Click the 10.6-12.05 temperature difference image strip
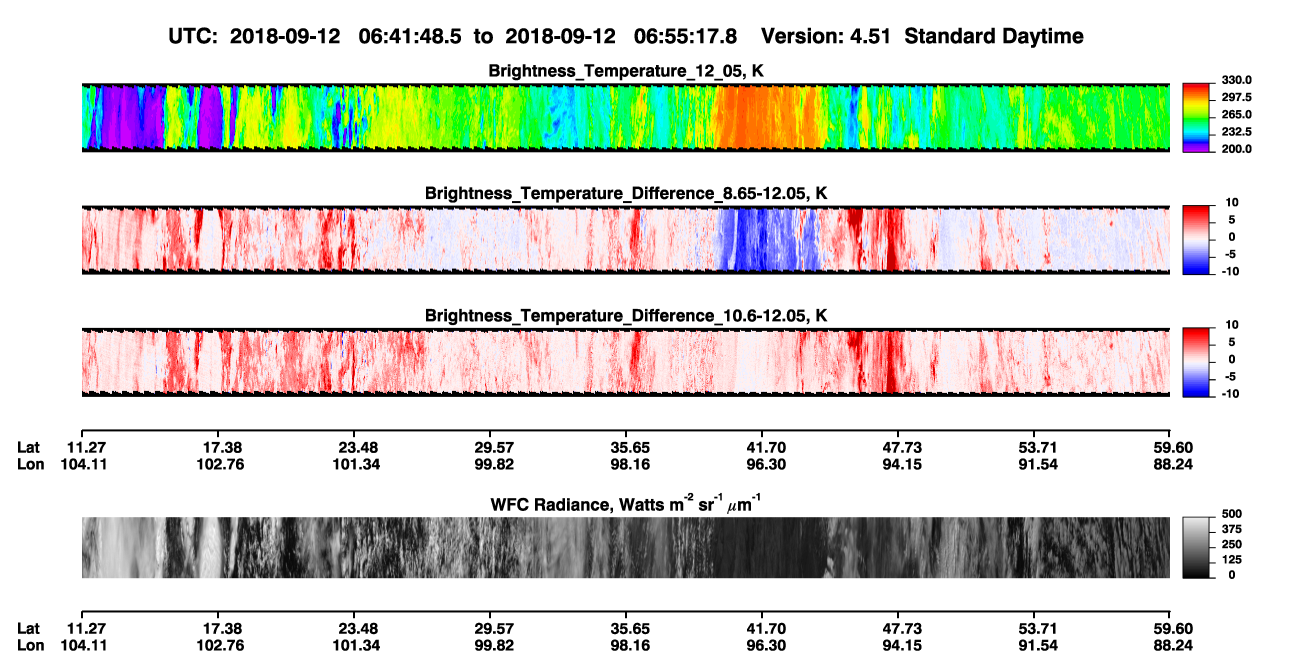Viewport: 1300px width, 667px height. tap(625, 362)
